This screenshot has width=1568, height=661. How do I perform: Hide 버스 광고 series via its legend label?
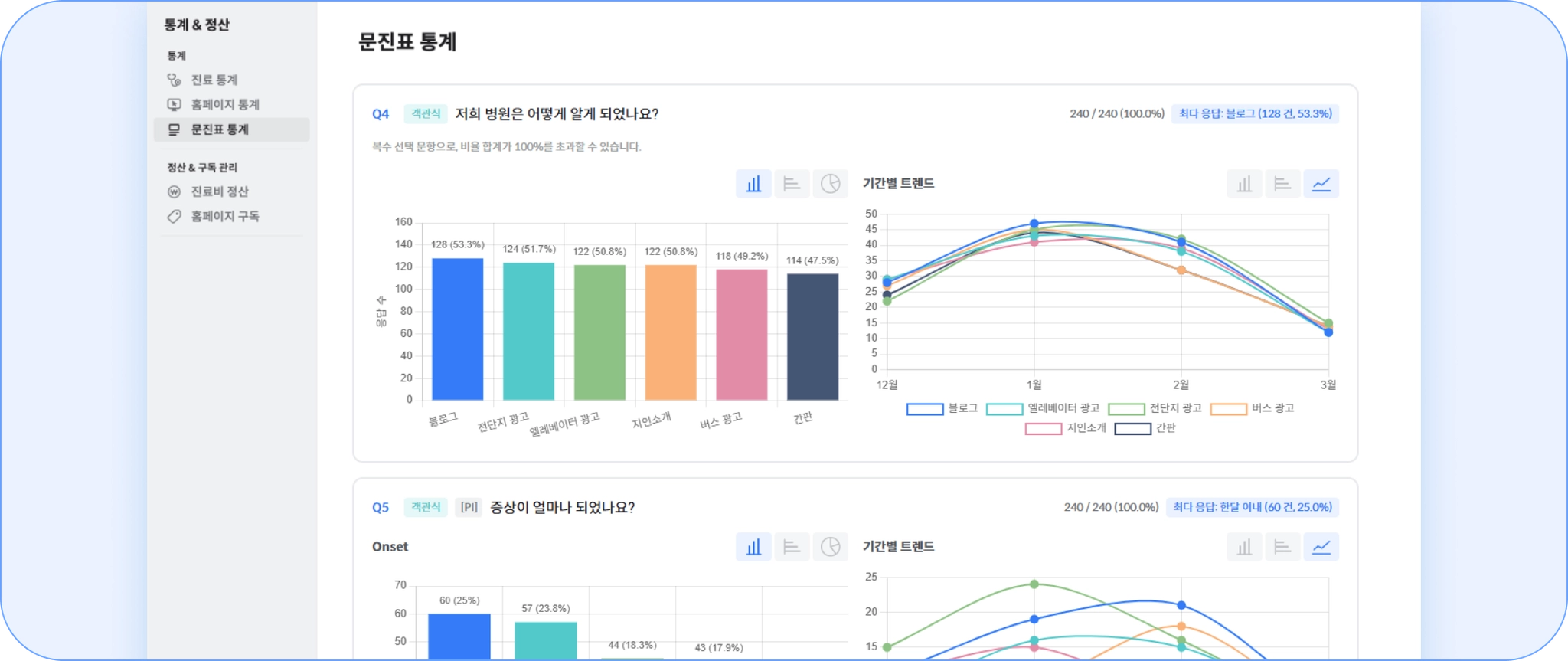coord(1272,408)
